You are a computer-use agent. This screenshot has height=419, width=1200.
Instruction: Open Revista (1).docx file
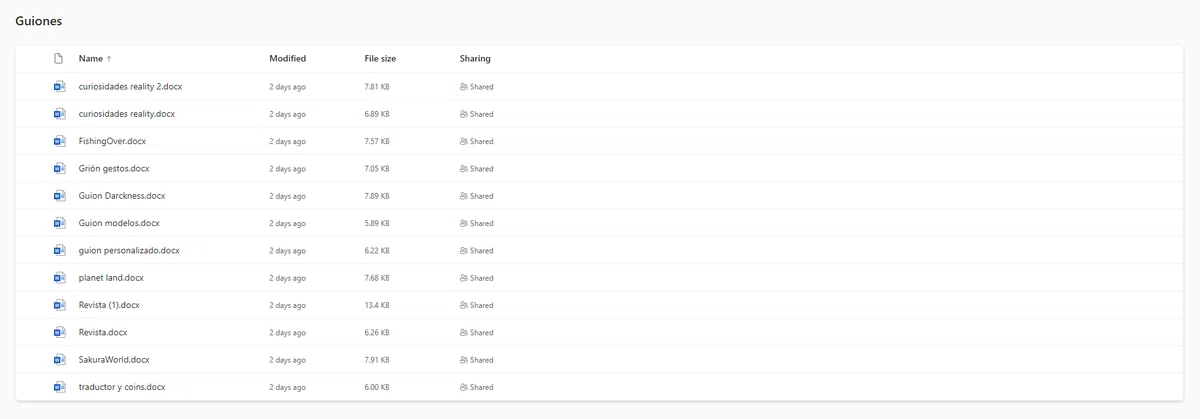pyautogui.click(x=109, y=305)
